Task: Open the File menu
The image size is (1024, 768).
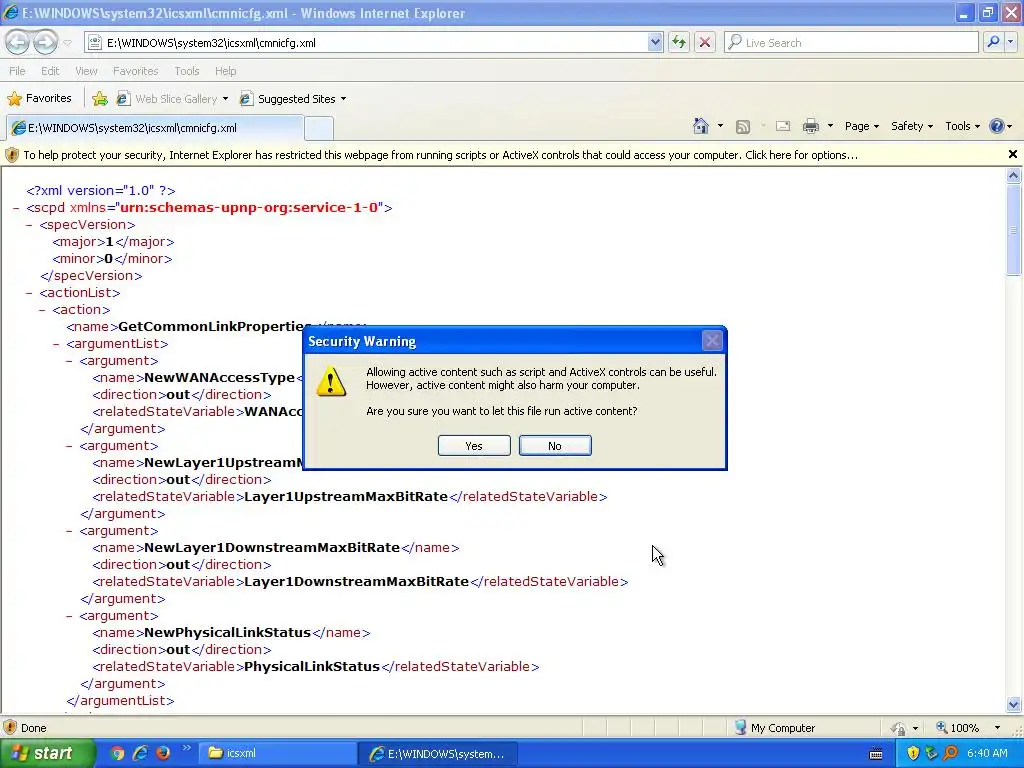Action: 17,71
